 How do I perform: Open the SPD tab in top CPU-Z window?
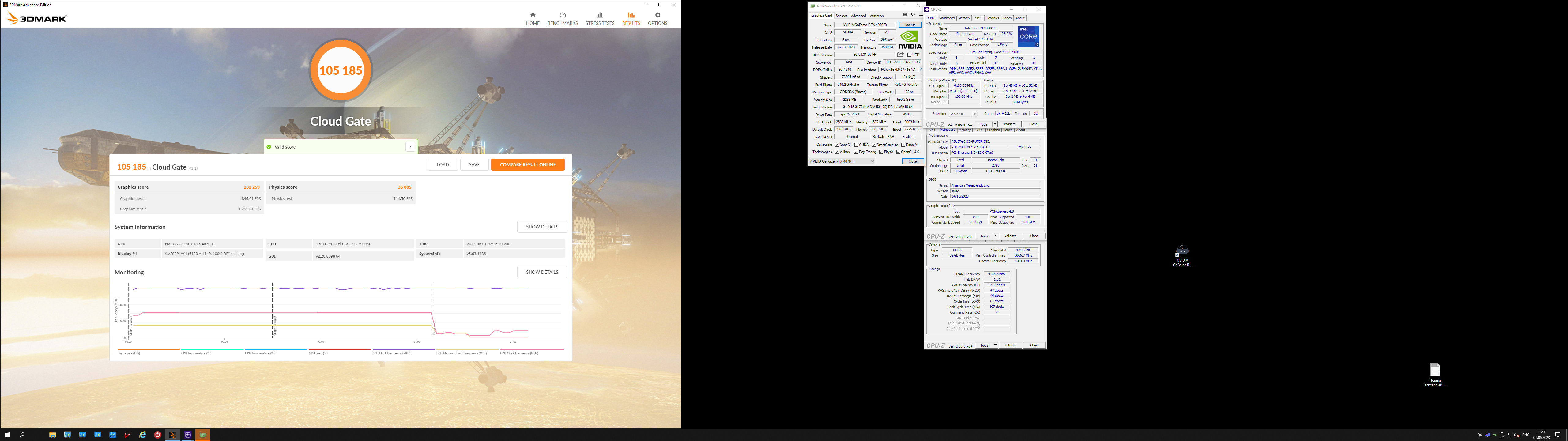click(x=978, y=18)
